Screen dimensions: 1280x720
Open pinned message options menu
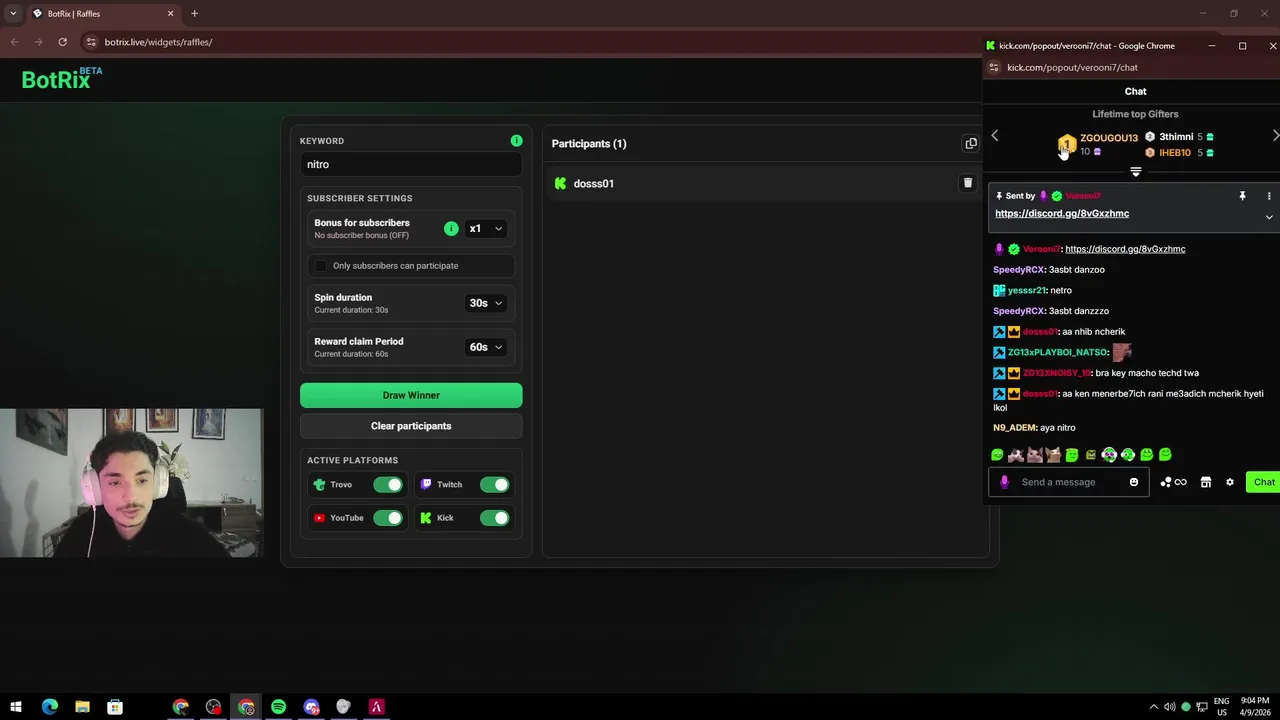[x=1268, y=197]
